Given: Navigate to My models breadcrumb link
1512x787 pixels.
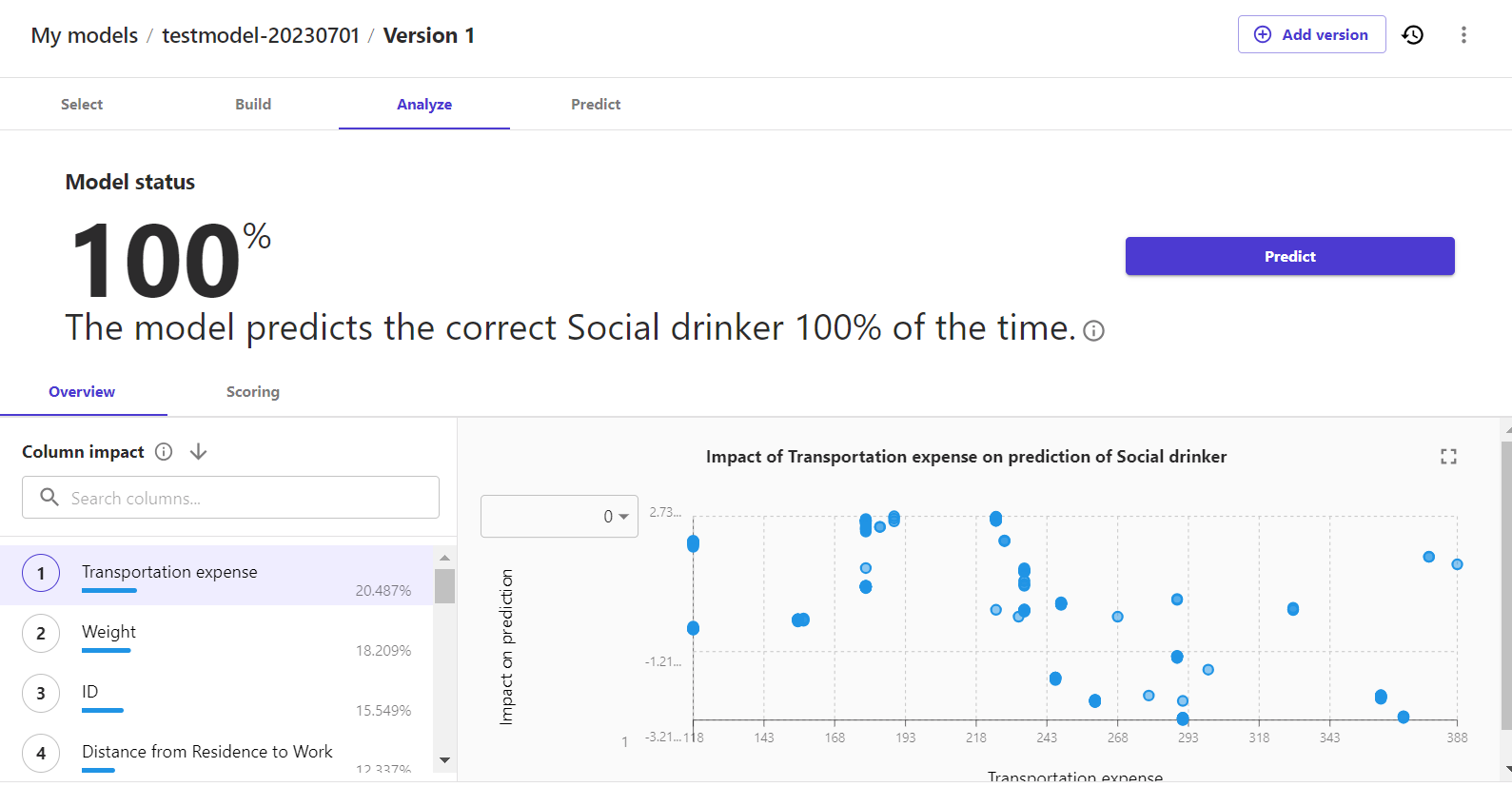Looking at the screenshot, I should (x=85, y=36).
